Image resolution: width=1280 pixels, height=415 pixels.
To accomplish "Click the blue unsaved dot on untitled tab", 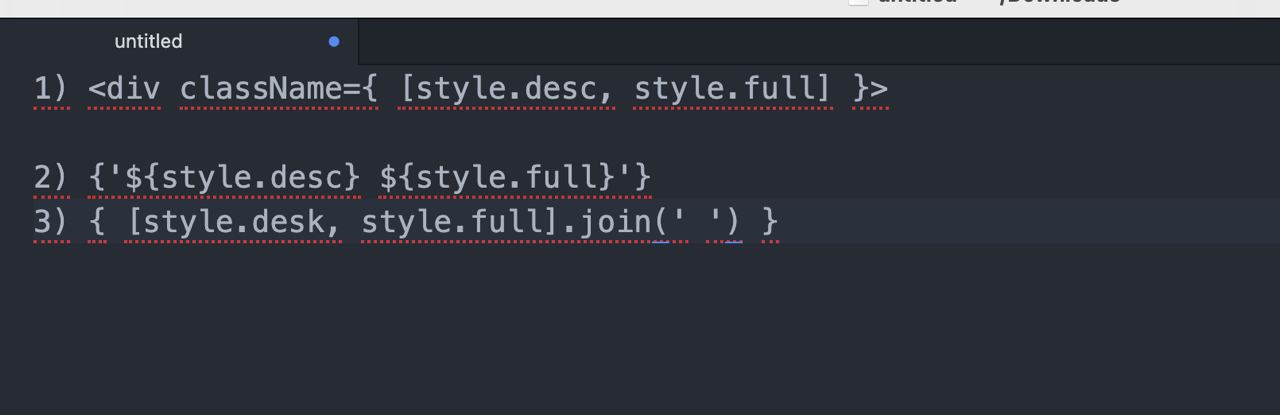I will tap(334, 42).
